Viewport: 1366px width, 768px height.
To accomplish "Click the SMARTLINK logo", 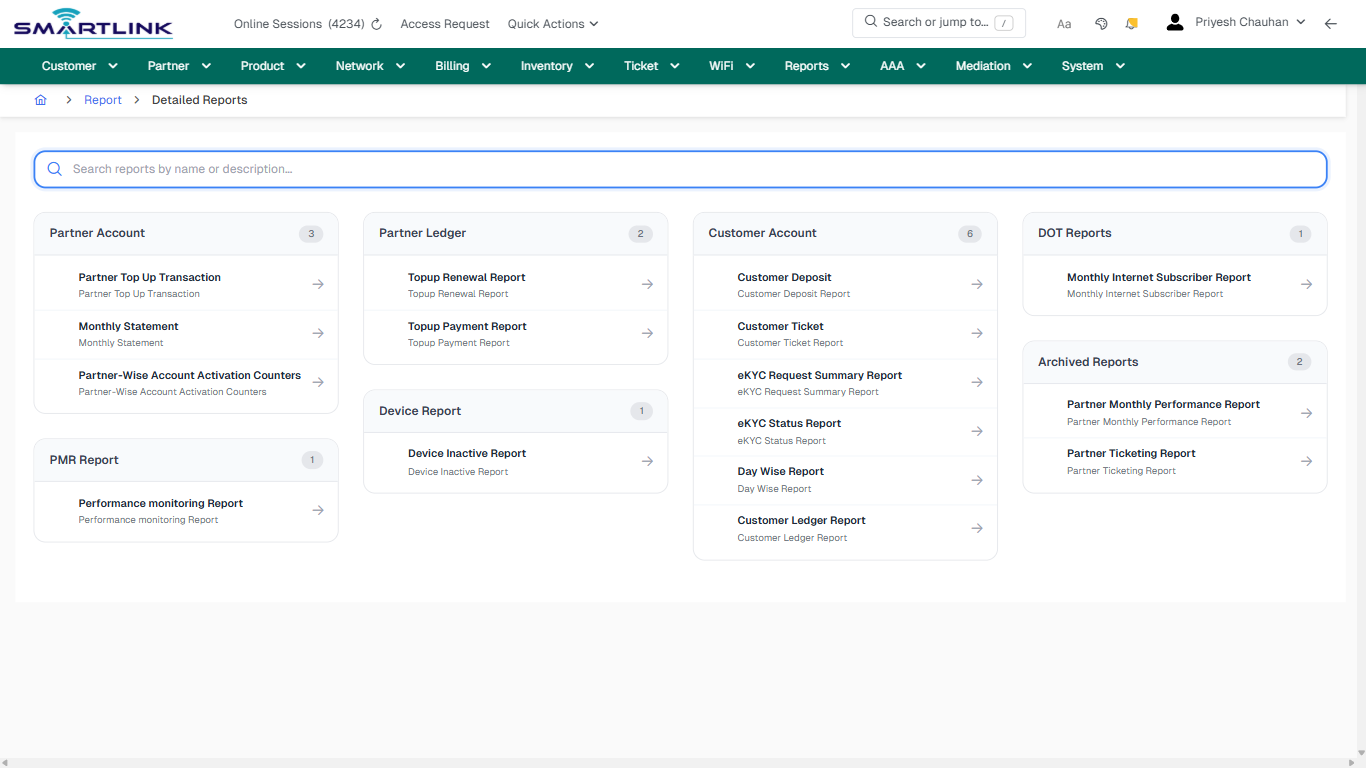I will [x=92, y=22].
